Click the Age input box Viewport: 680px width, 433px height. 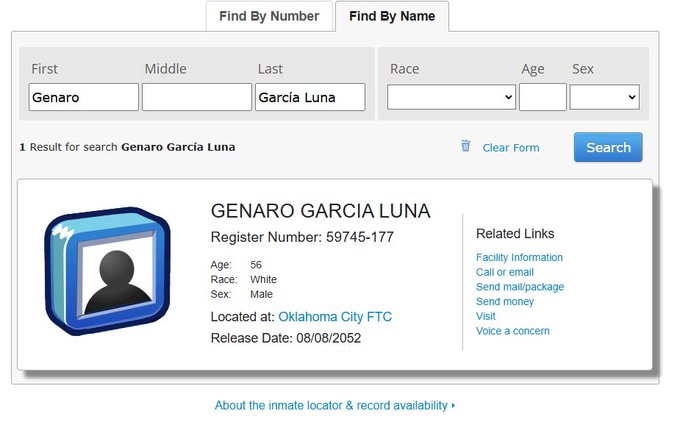(x=542, y=97)
